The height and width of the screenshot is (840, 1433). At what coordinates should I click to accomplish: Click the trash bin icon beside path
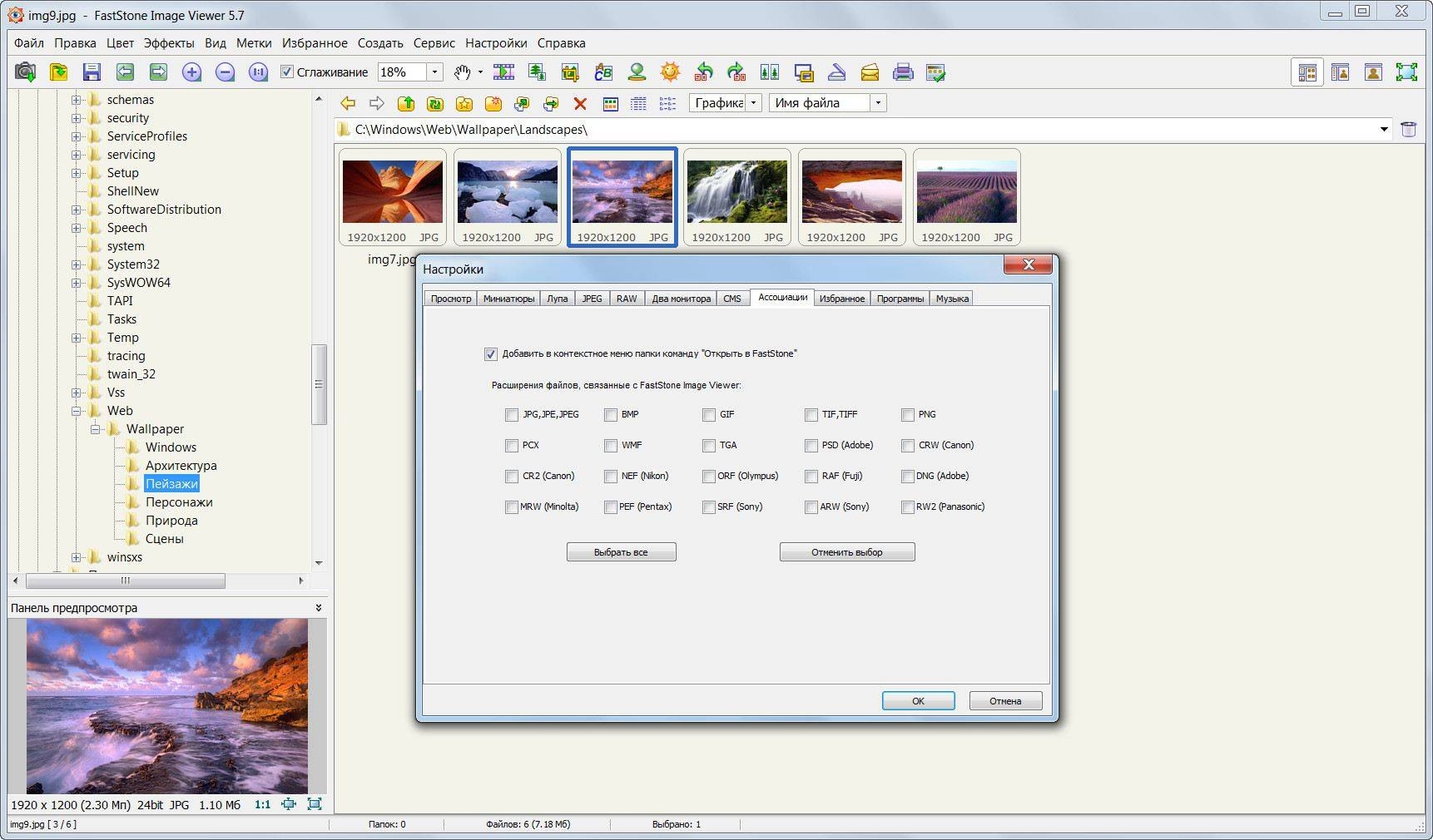click(1408, 129)
